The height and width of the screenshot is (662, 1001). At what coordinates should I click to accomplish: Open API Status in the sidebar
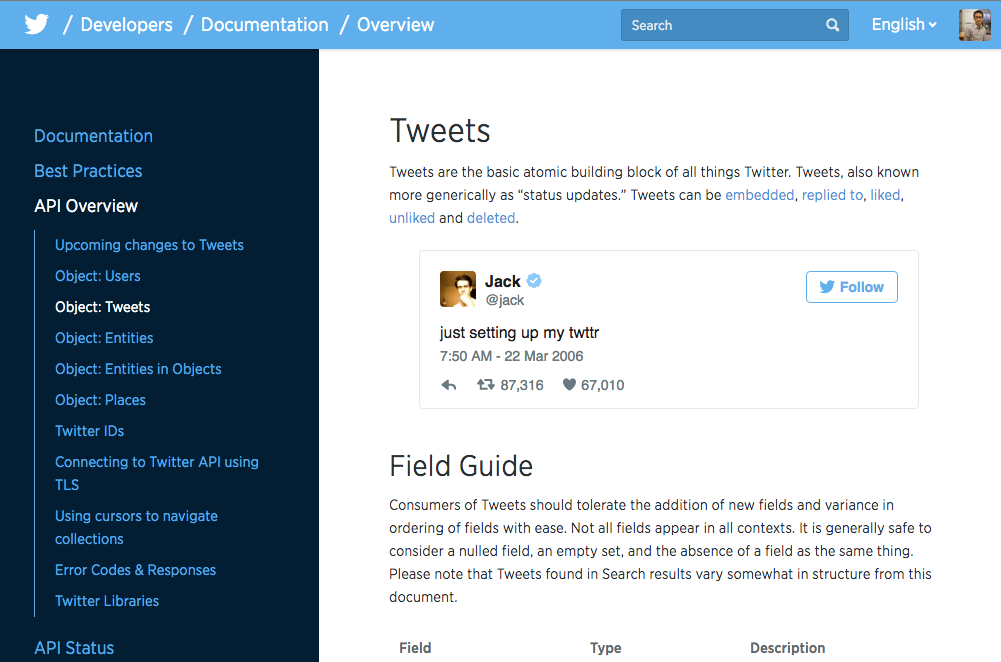74,648
